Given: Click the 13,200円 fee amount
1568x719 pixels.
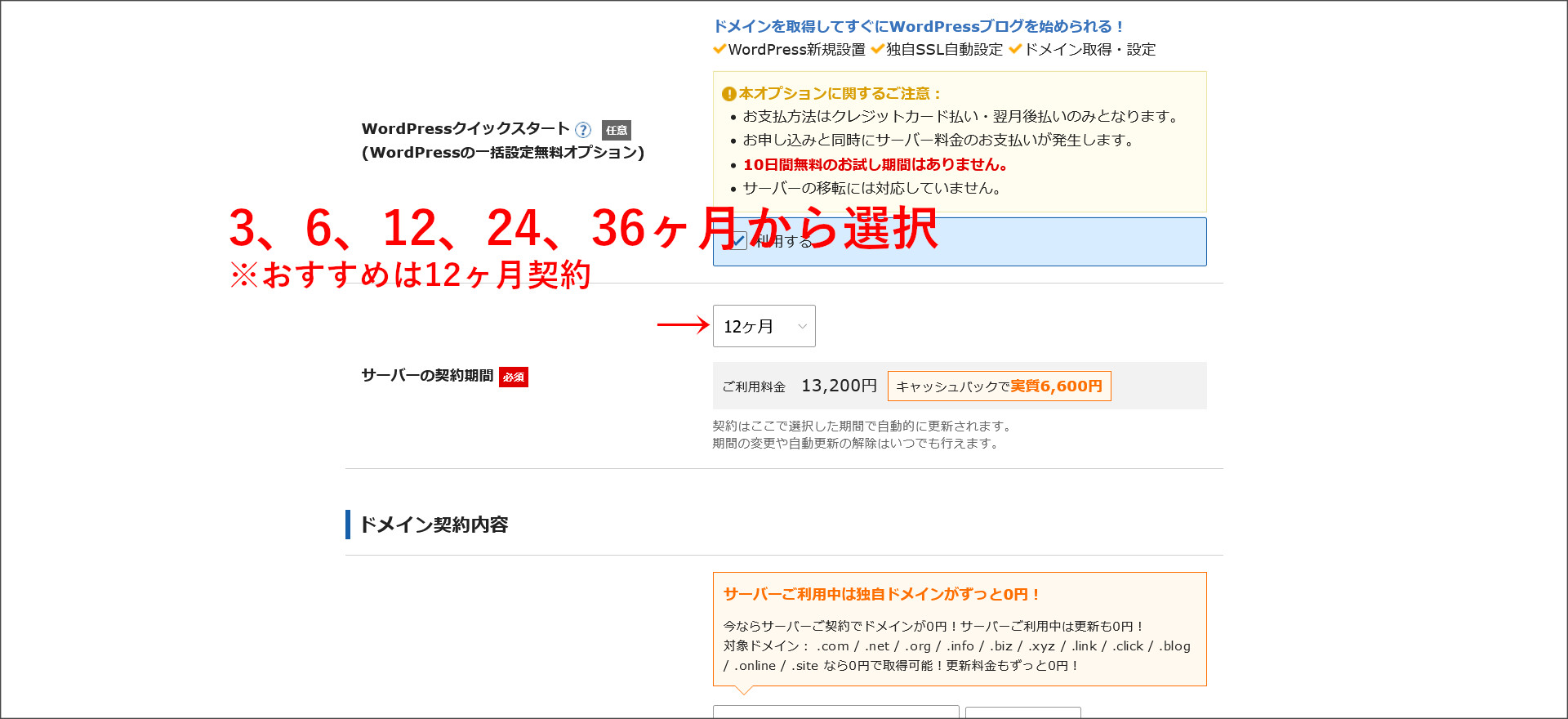Looking at the screenshot, I should coord(839,386).
